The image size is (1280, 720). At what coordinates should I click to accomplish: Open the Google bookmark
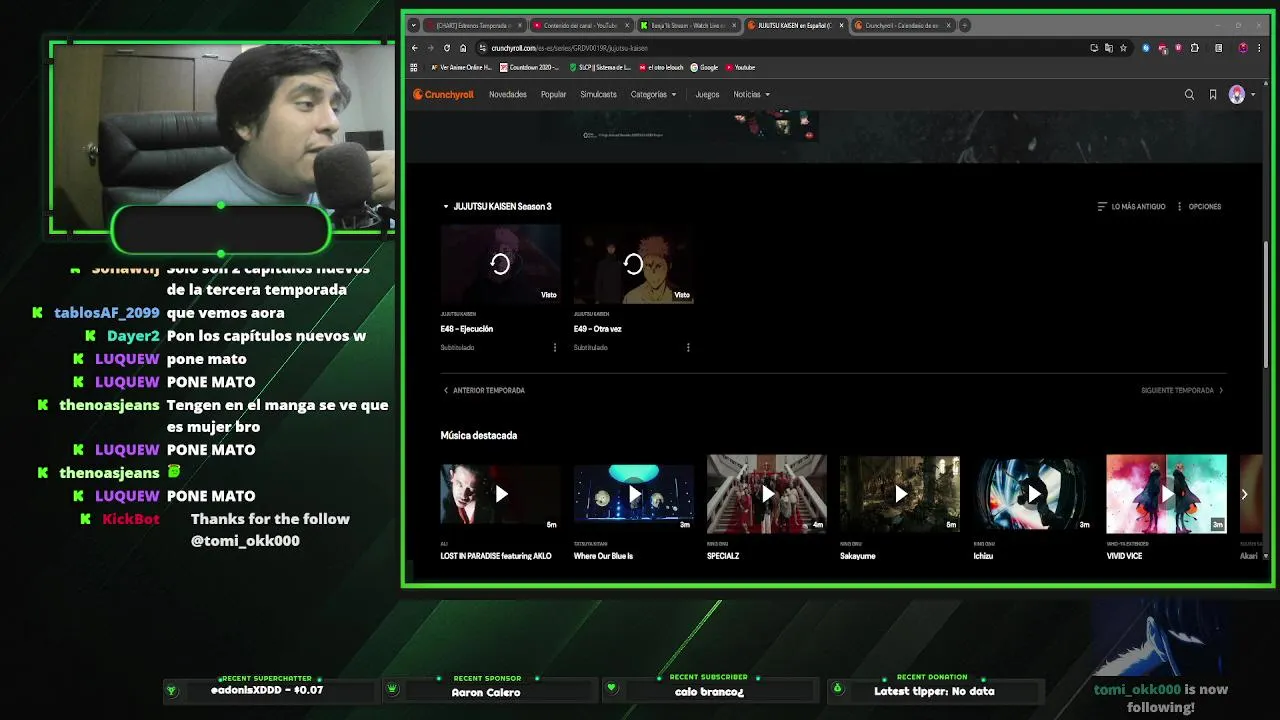(704, 67)
